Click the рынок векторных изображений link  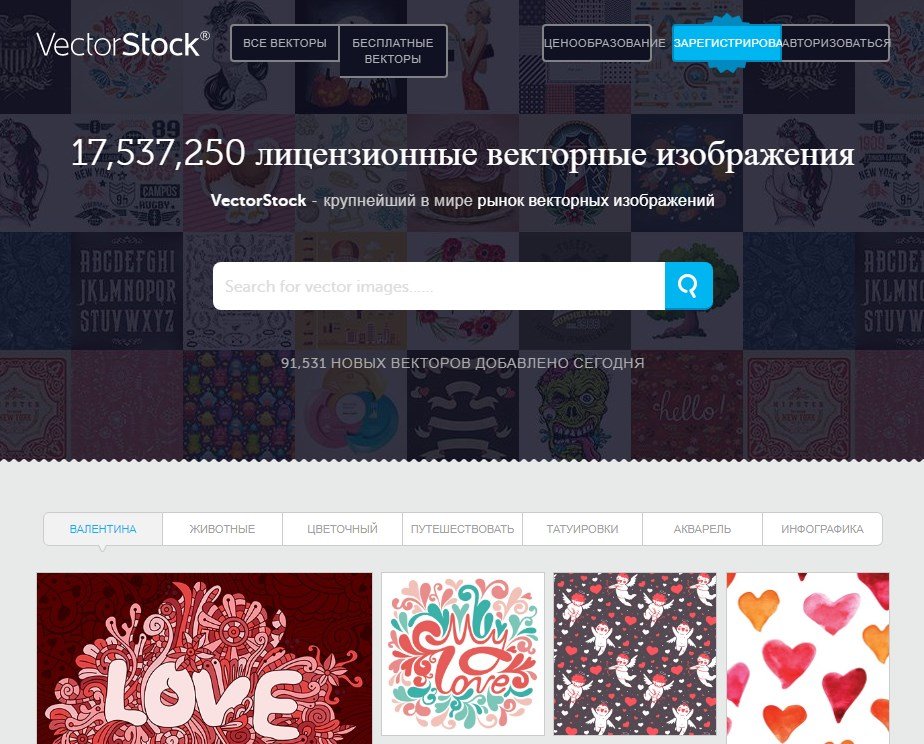[x=596, y=200]
